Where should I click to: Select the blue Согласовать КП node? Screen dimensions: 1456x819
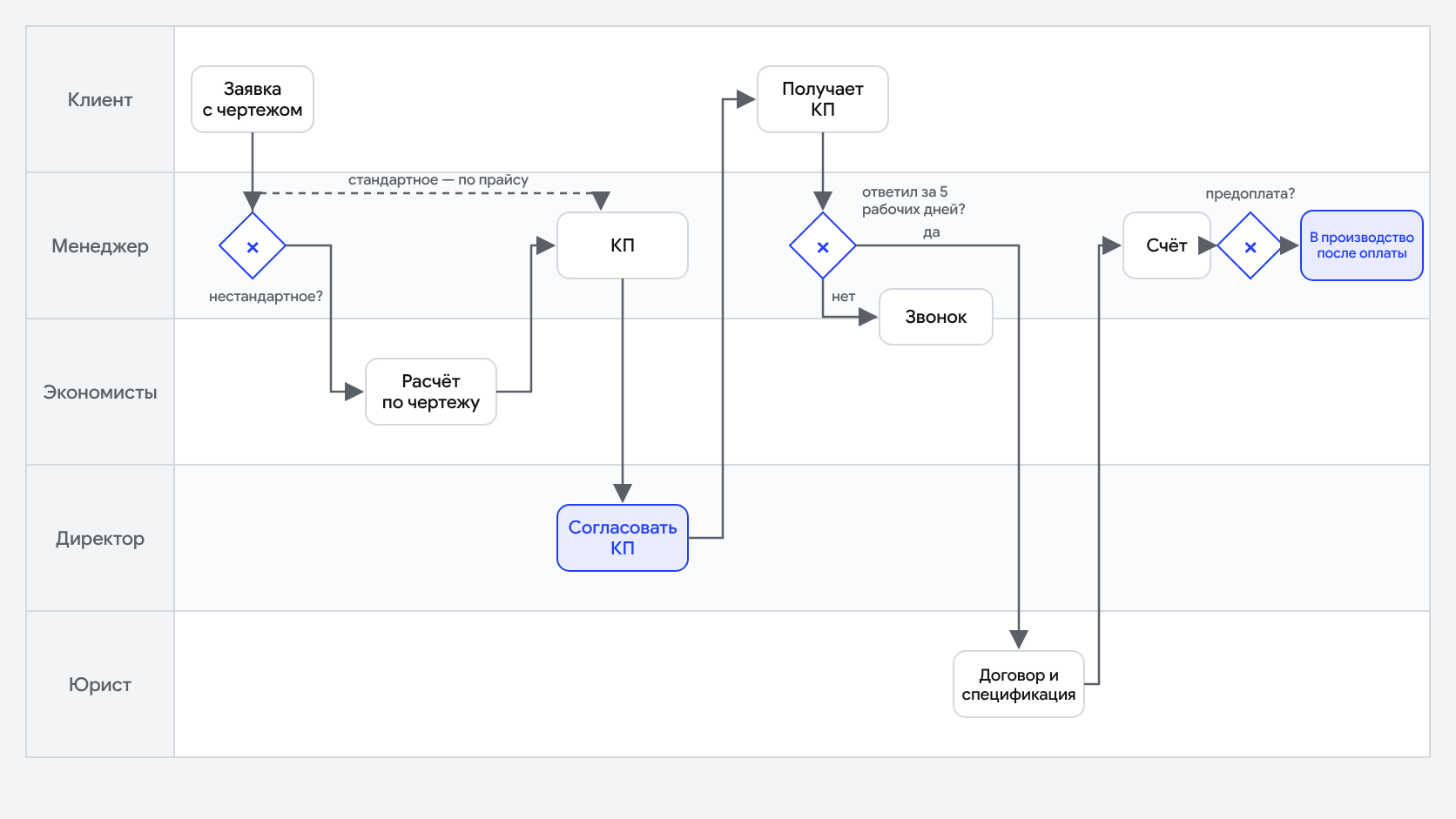623,538
